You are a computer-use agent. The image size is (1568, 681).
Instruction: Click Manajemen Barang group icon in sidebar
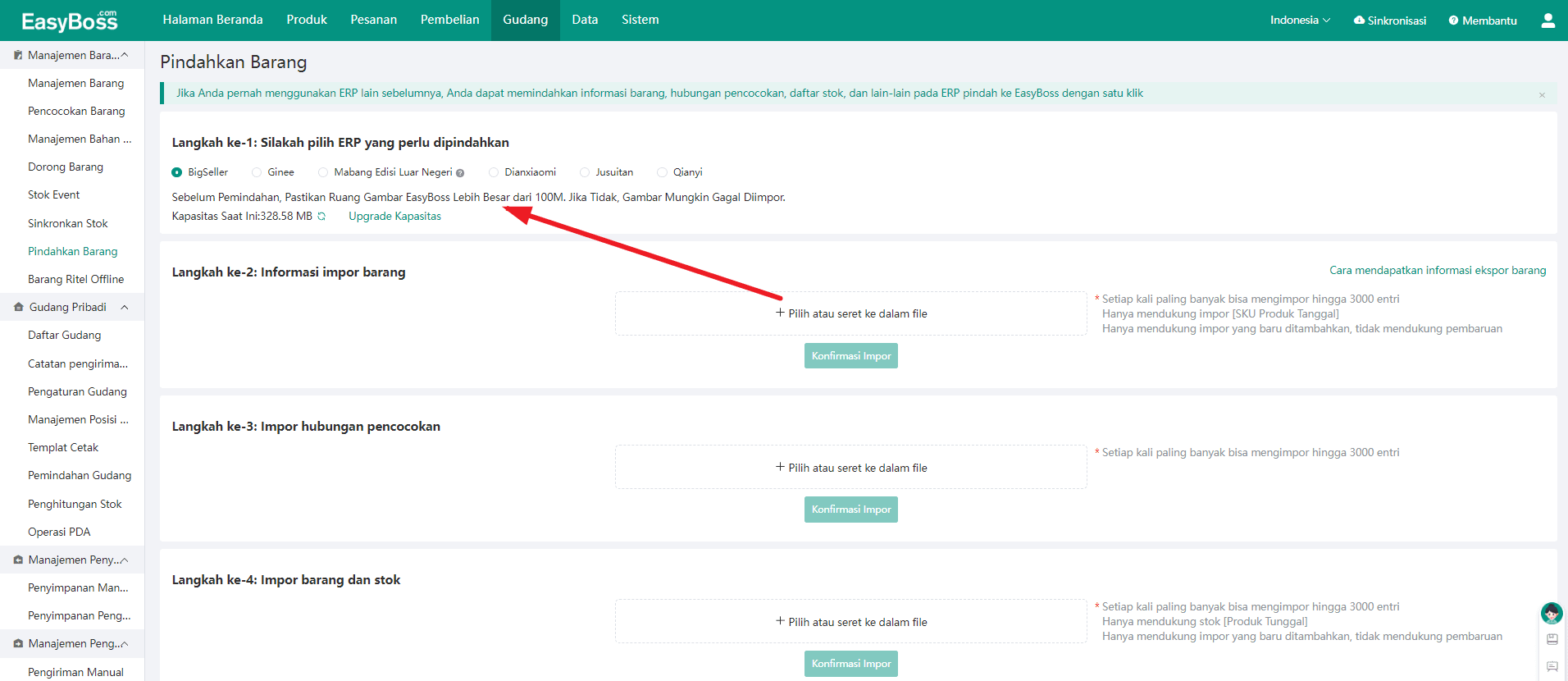pos(18,55)
